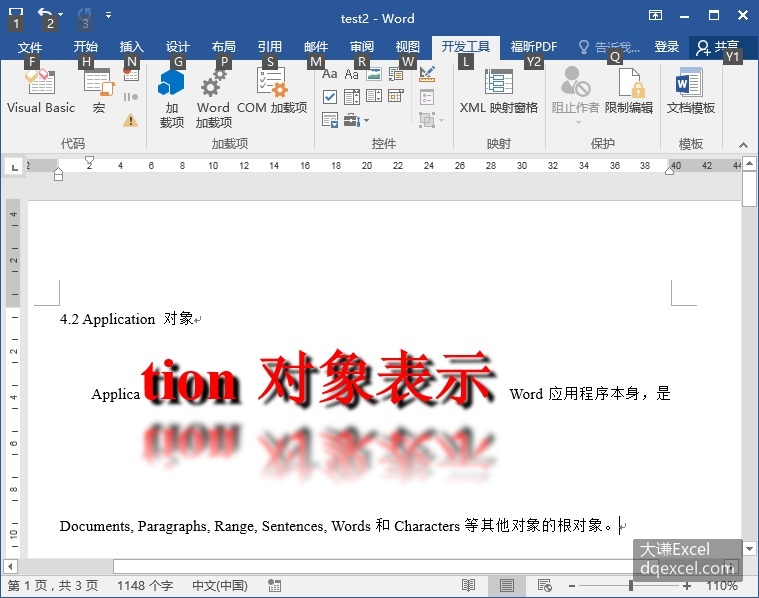Viewport: 759px width, 598px height.
Task: Switch to the 视图 View tab
Action: [x=408, y=46]
